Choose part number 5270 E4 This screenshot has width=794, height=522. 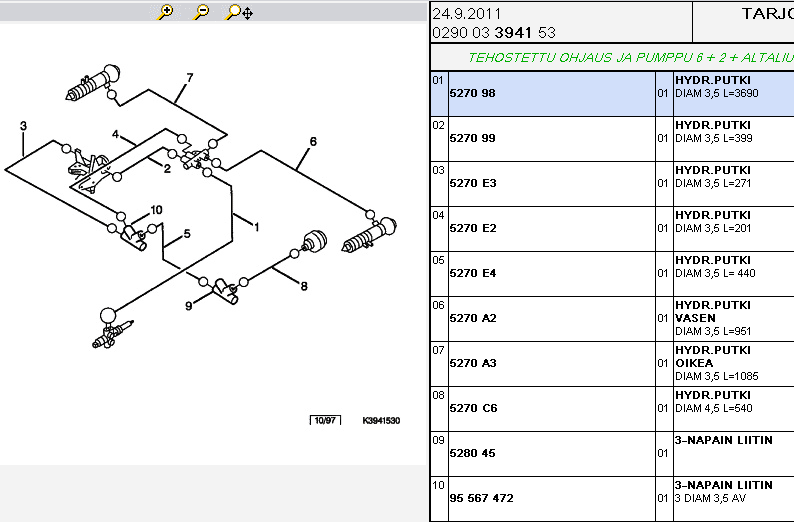[x=473, y=273]
